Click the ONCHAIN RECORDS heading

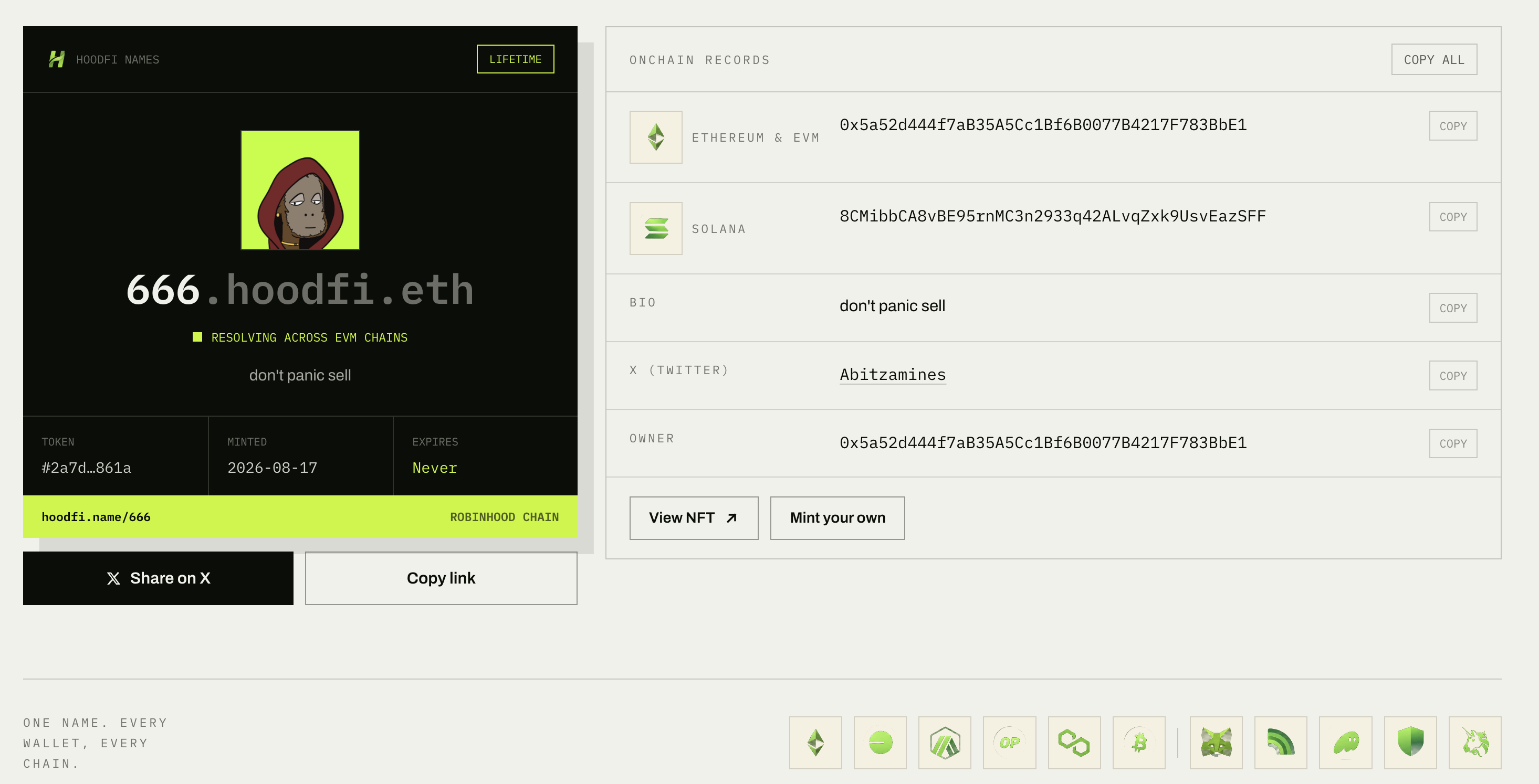[x=699, y=60]
